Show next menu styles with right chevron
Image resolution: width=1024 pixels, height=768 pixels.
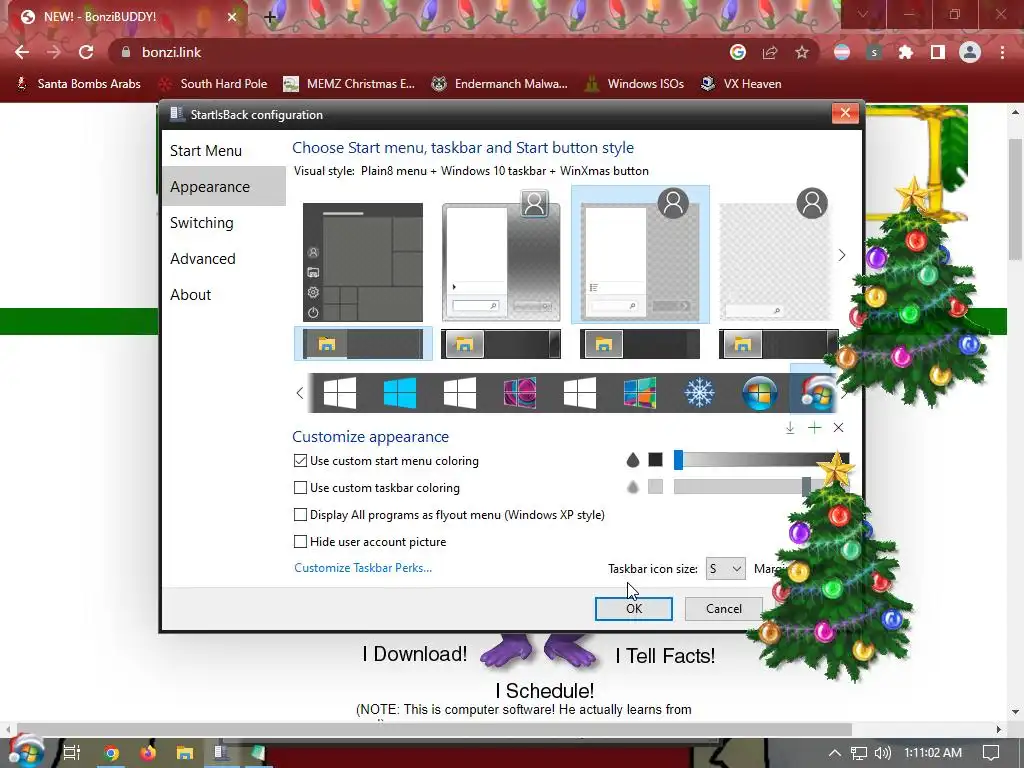[x=842, y=255]
